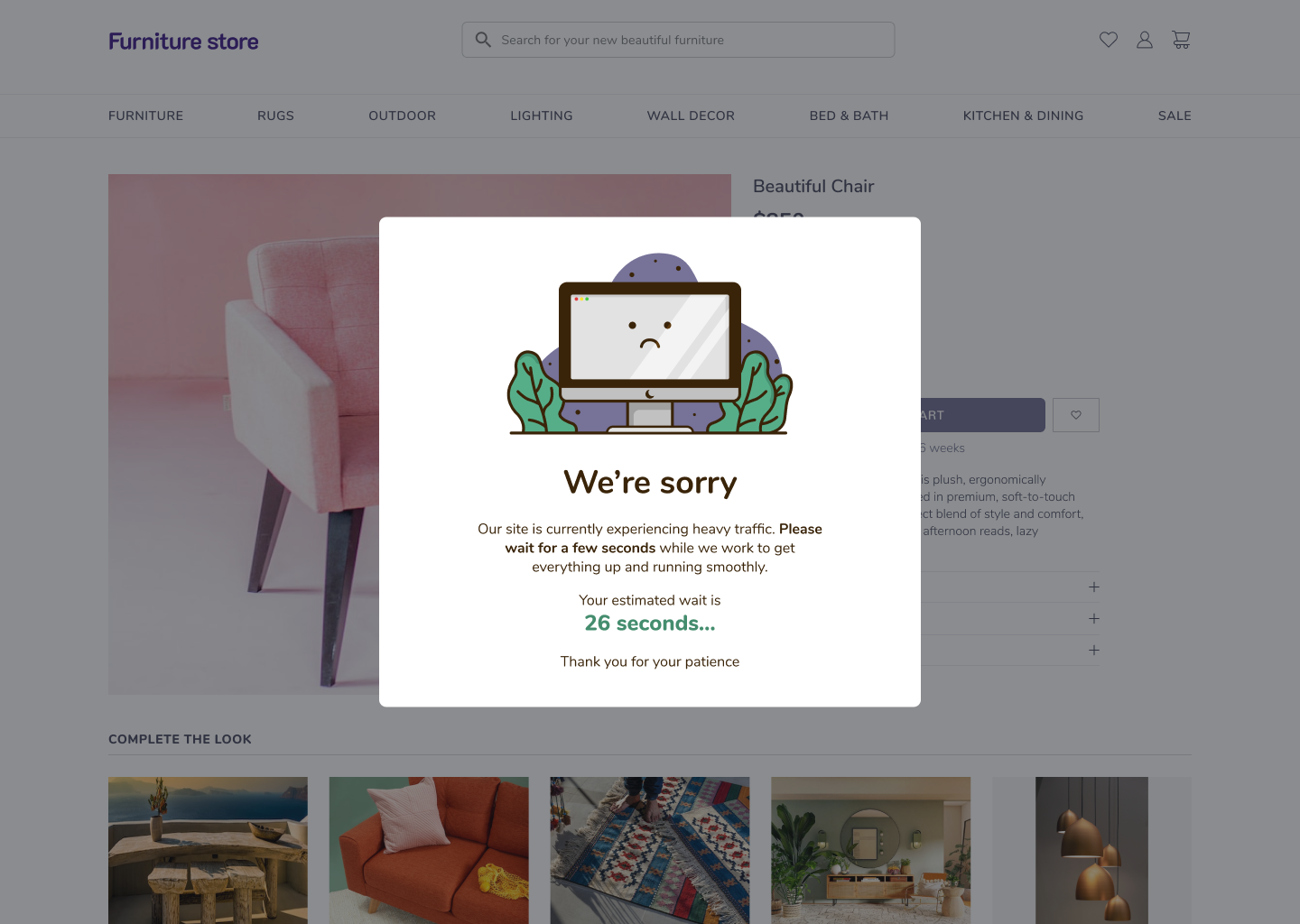The width and height of the screenshot is (1300, 924).
Task: Open the patterned rug thumbnail
Action: [x=650, y=850]
